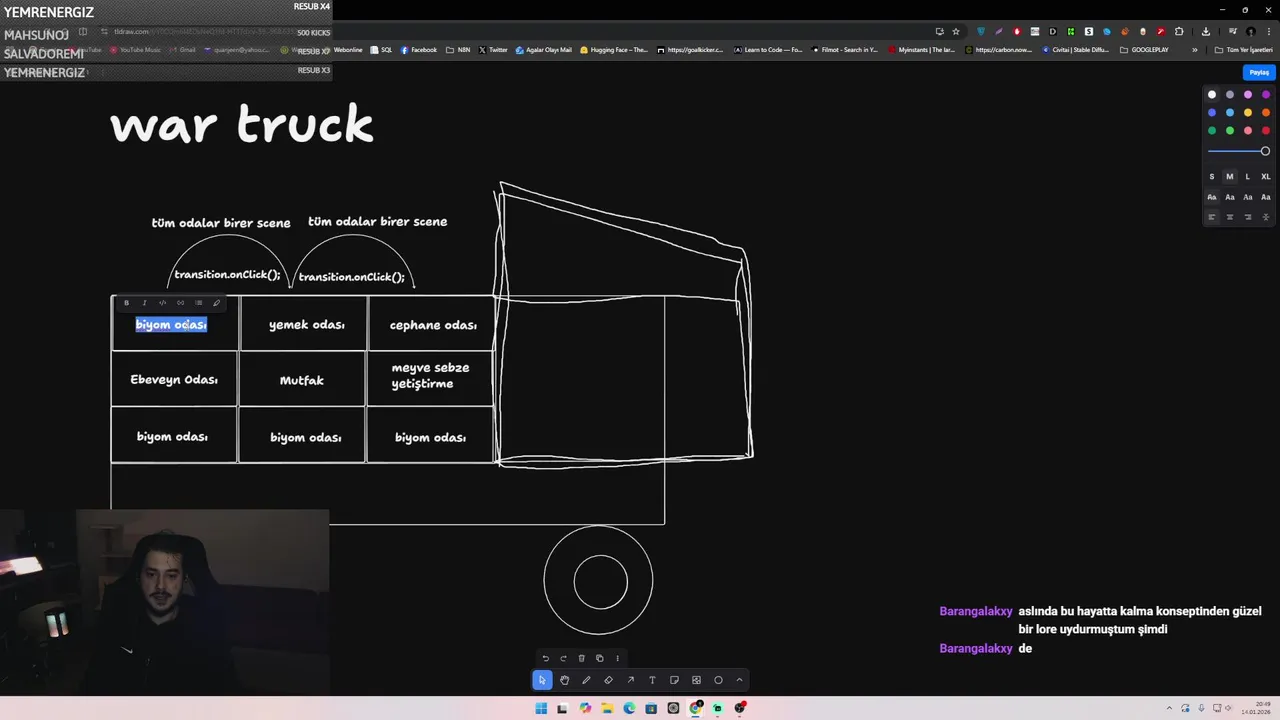Open the three-dot more actions menu
Image resolution: width=1280 pixels, height=720 pixels.
[x=617, y=658]
